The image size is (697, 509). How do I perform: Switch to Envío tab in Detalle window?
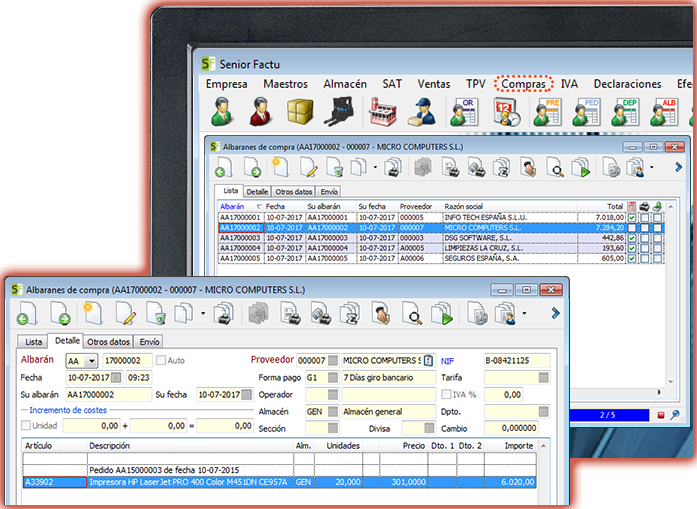(149, 341)
